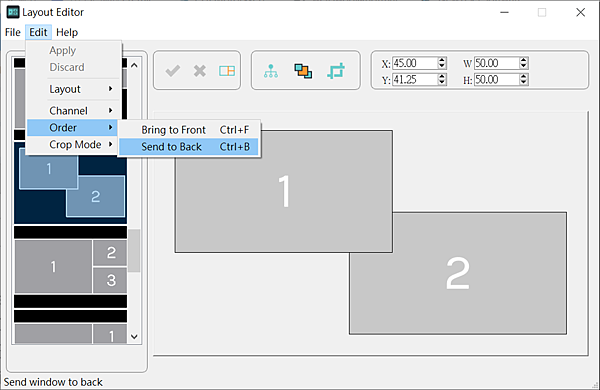Click the H height input field

click(497, 80)
